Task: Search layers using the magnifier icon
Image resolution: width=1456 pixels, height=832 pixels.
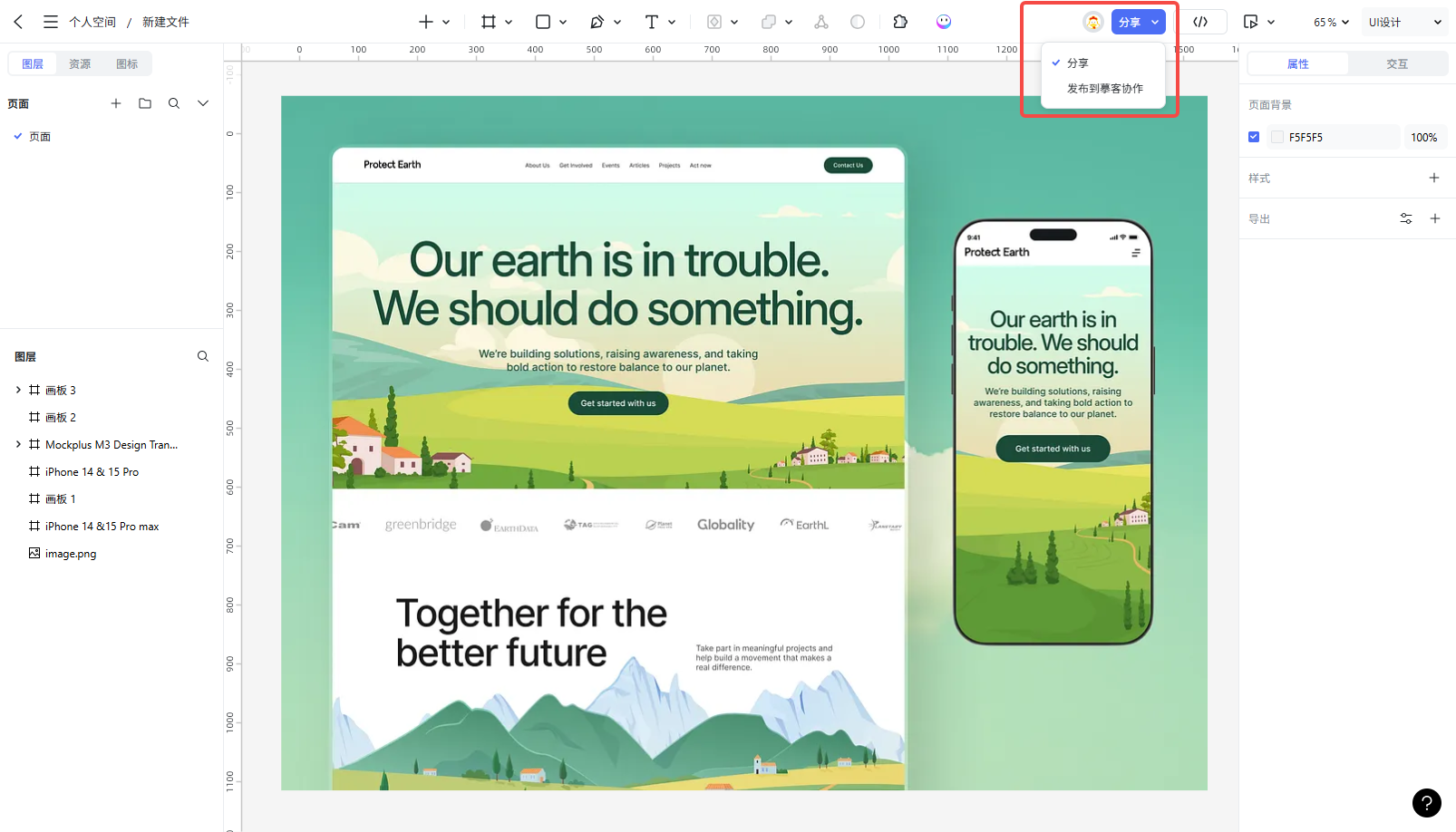Action: click(x=203, y=356)
